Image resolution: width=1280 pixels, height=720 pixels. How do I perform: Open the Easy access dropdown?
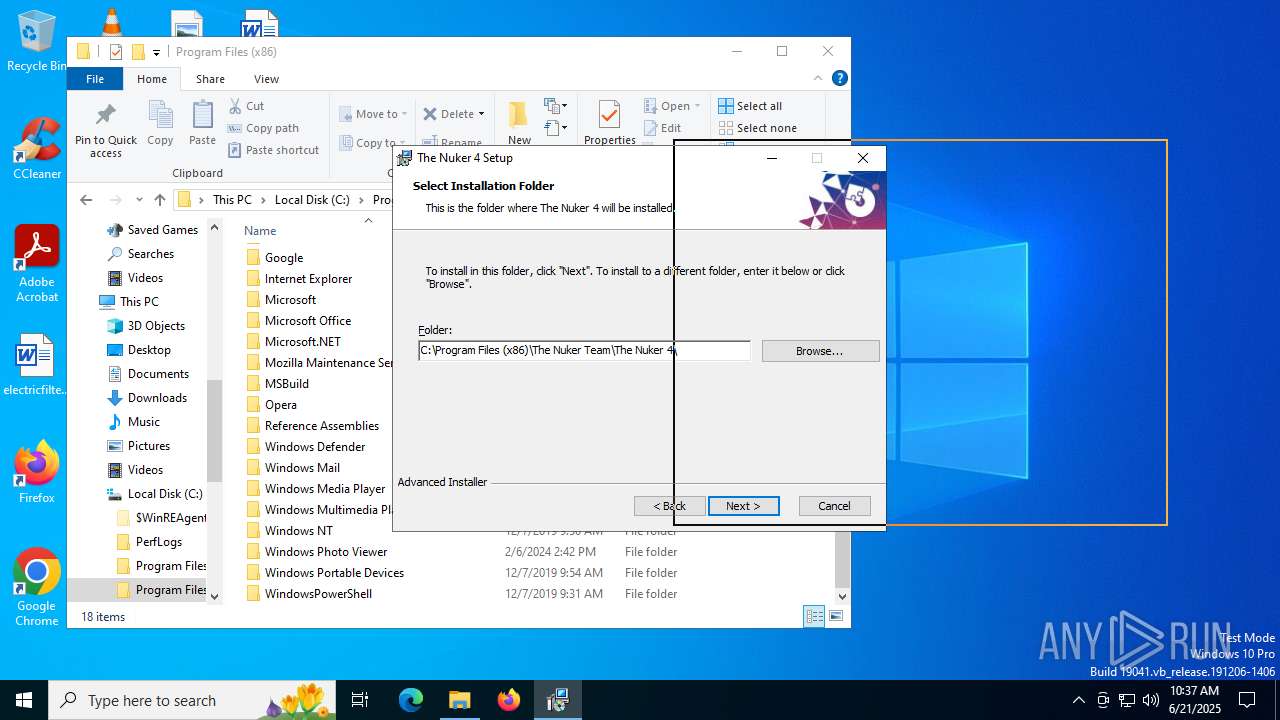[x=556, y=128]
